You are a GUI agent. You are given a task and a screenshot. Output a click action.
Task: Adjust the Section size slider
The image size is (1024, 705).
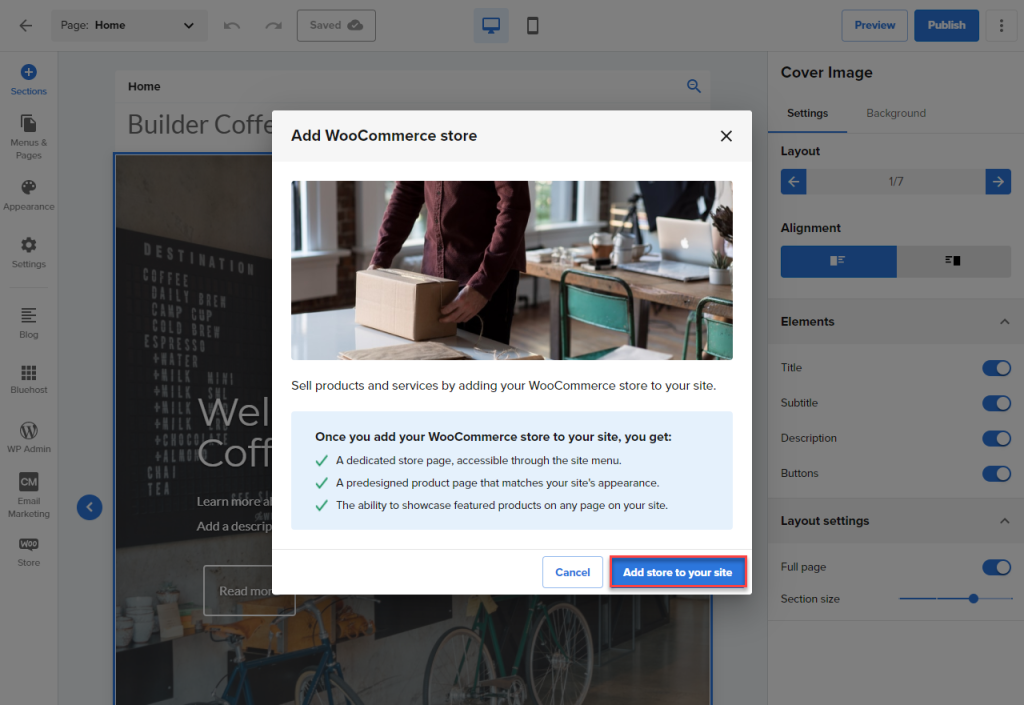pos(955,599)
